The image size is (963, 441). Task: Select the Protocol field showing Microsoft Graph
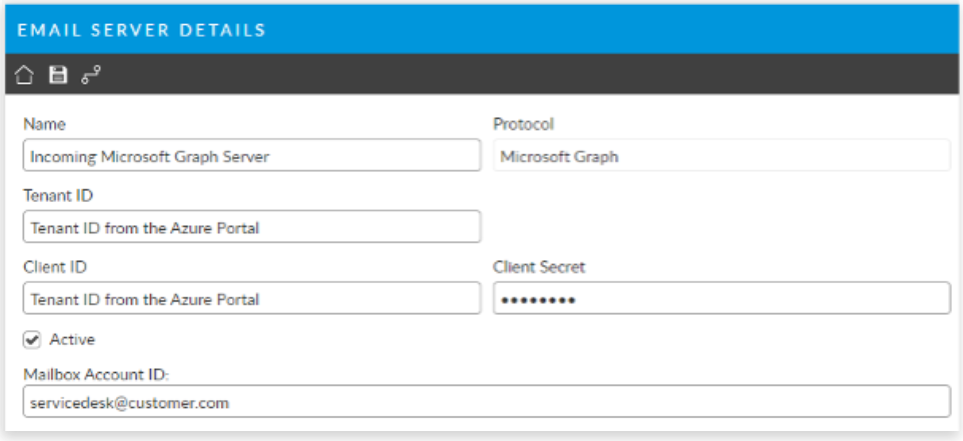pos(720,156)
